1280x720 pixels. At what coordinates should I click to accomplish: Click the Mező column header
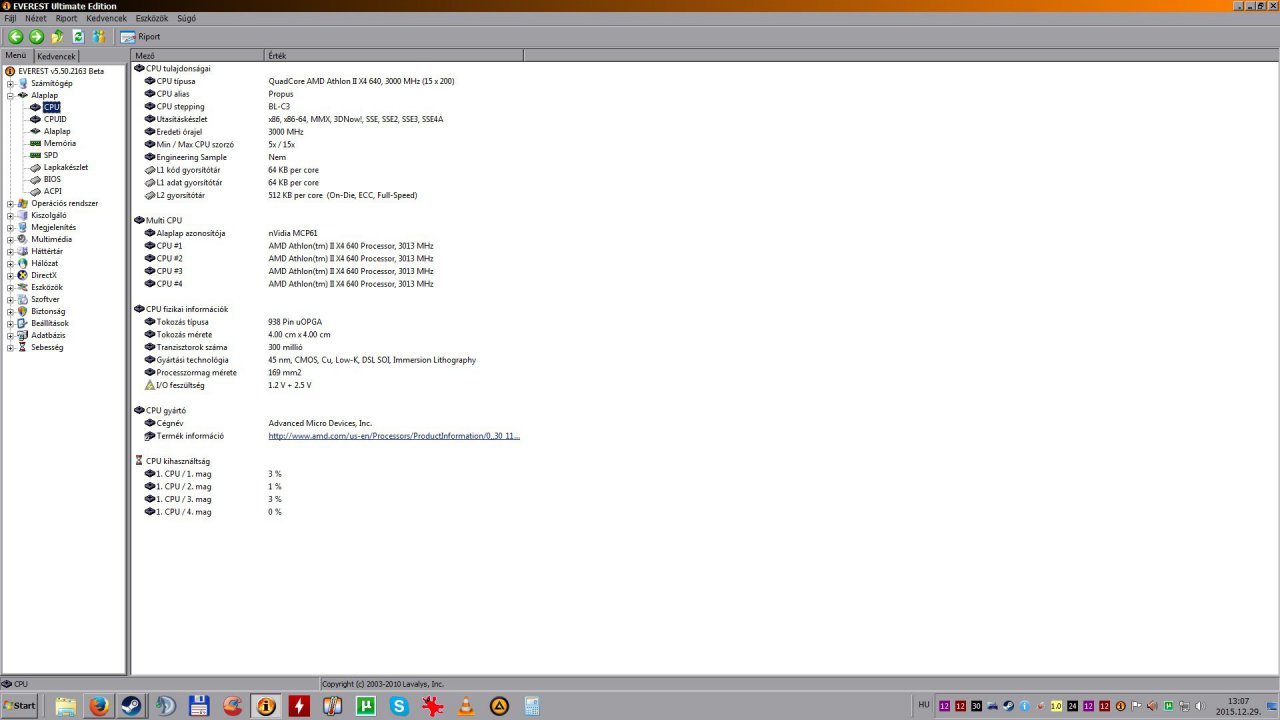coord(198,56)
